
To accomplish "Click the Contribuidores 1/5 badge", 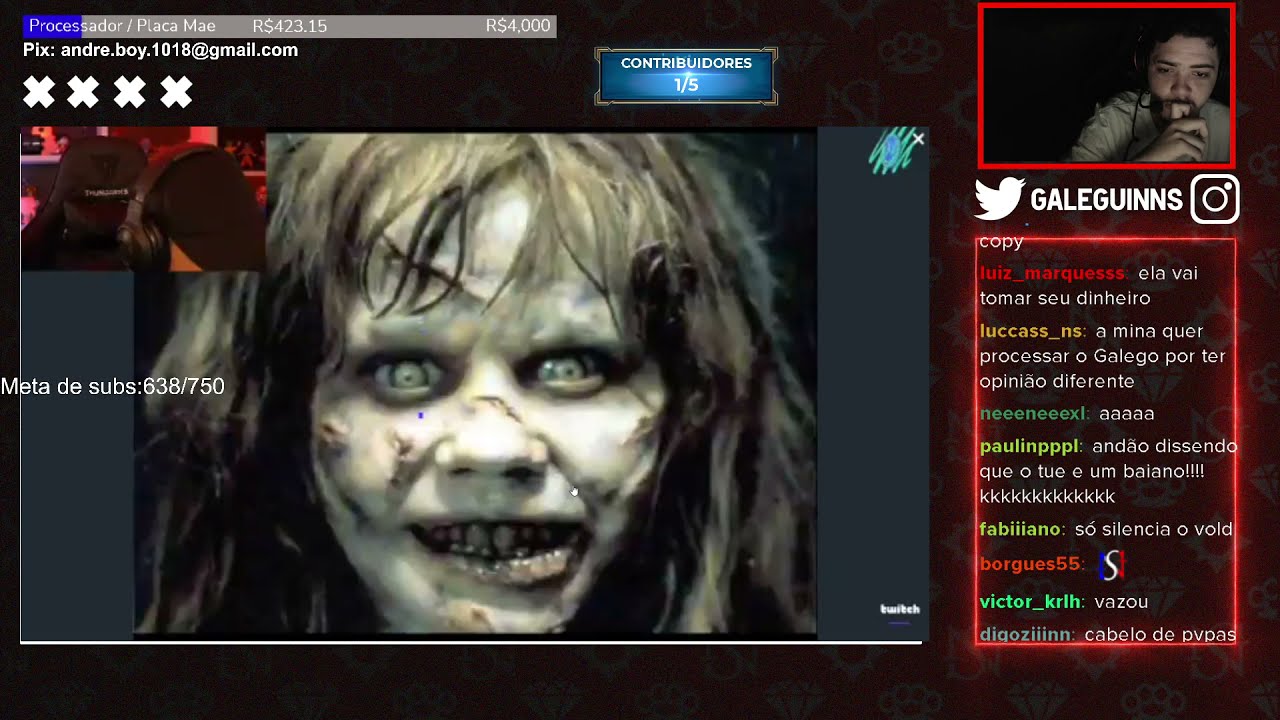I will click(x=686, y=76).
